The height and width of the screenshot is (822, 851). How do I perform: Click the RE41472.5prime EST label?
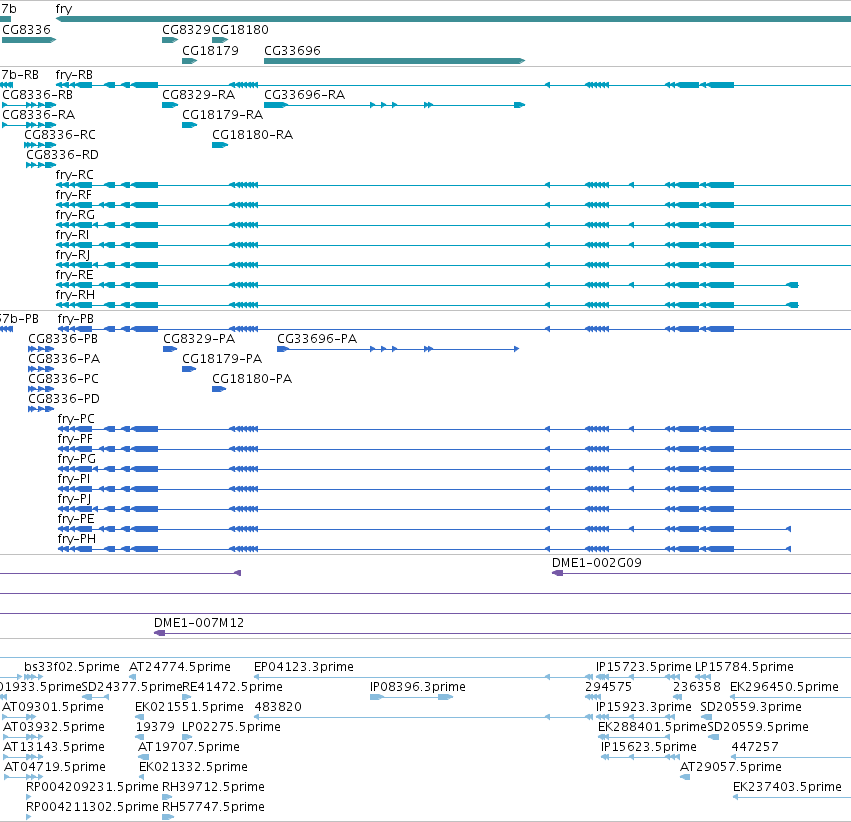(232, 687)
